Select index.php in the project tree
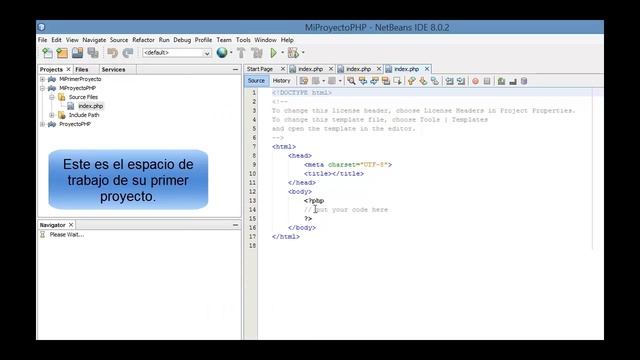Viewport: 640px width, 360px height. pos(91,106)
